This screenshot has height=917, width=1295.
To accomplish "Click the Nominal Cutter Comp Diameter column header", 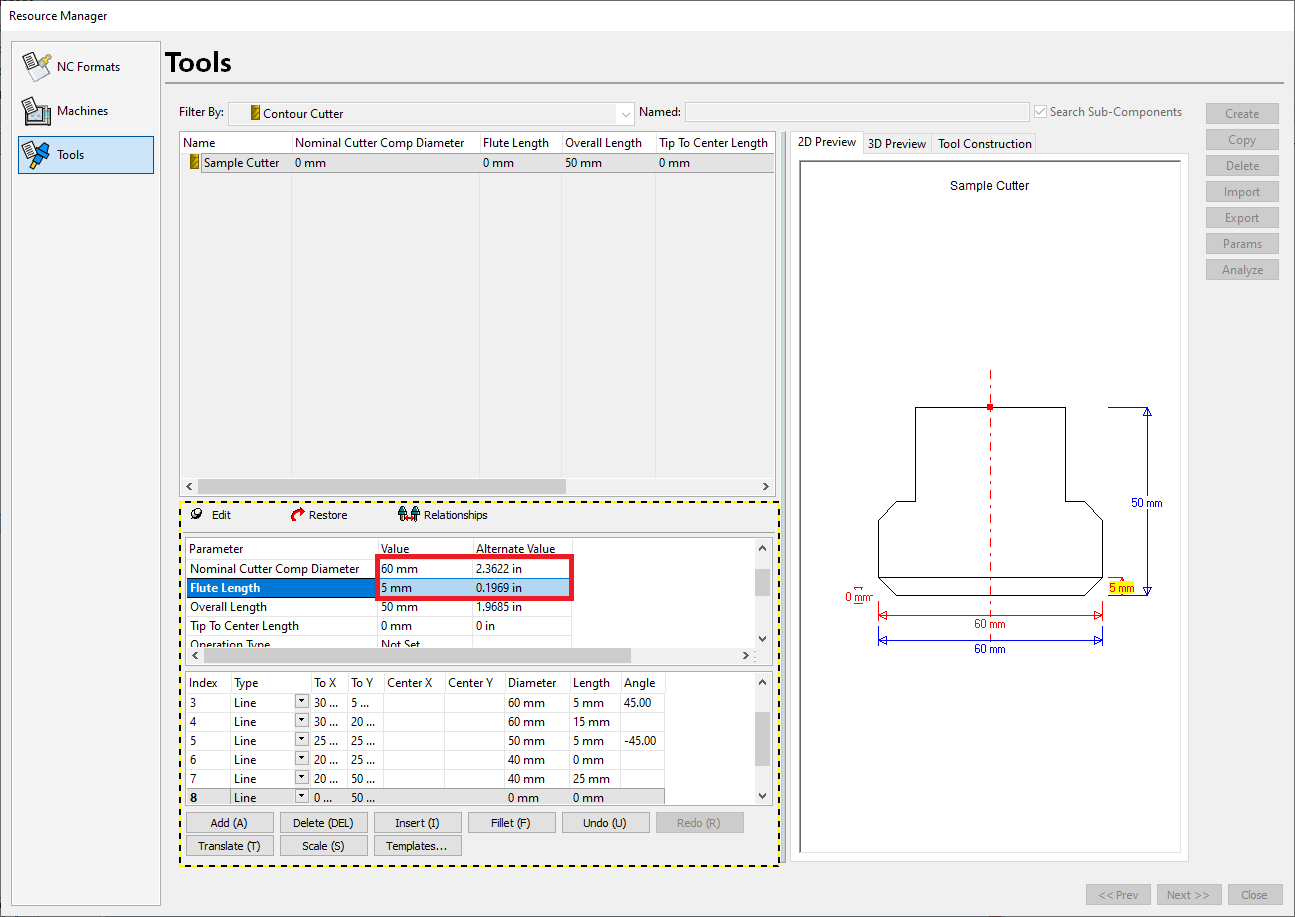I will coord(385,143).
